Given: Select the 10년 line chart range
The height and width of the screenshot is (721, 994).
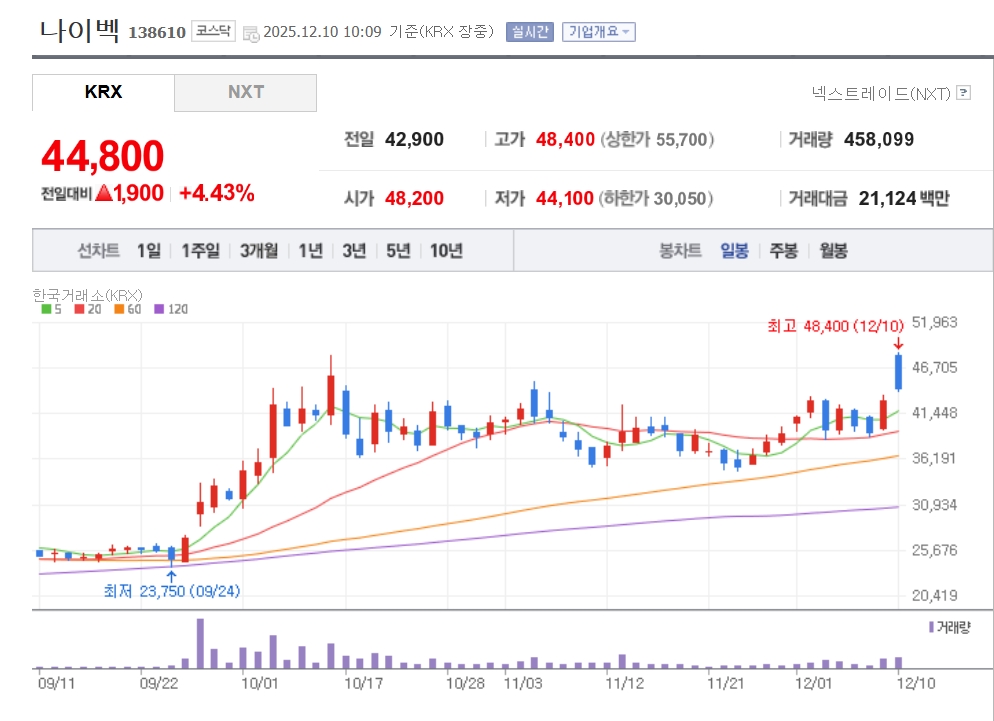Looking at the screenshot, I should click(446, 251).
